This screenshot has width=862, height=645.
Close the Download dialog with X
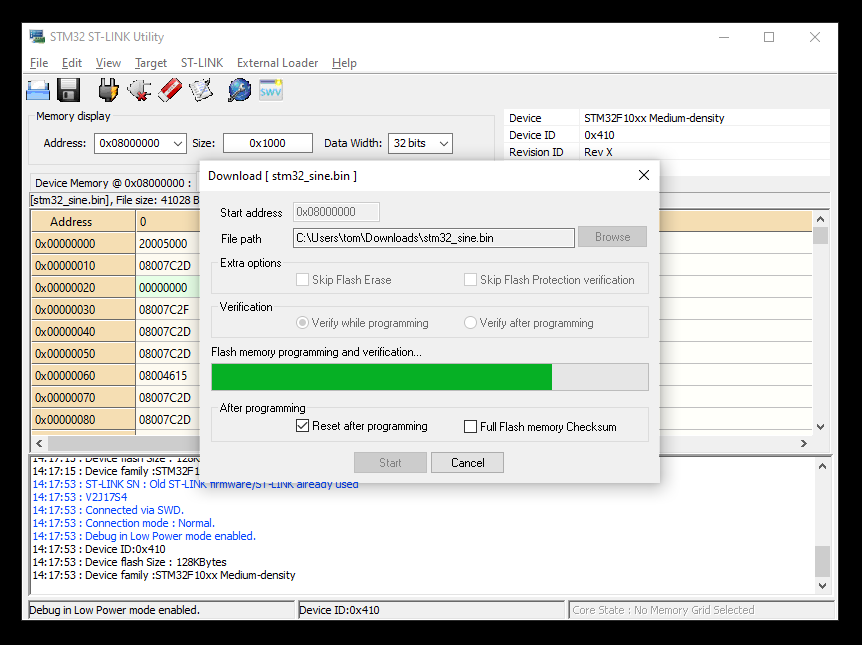tap(644, 175)
